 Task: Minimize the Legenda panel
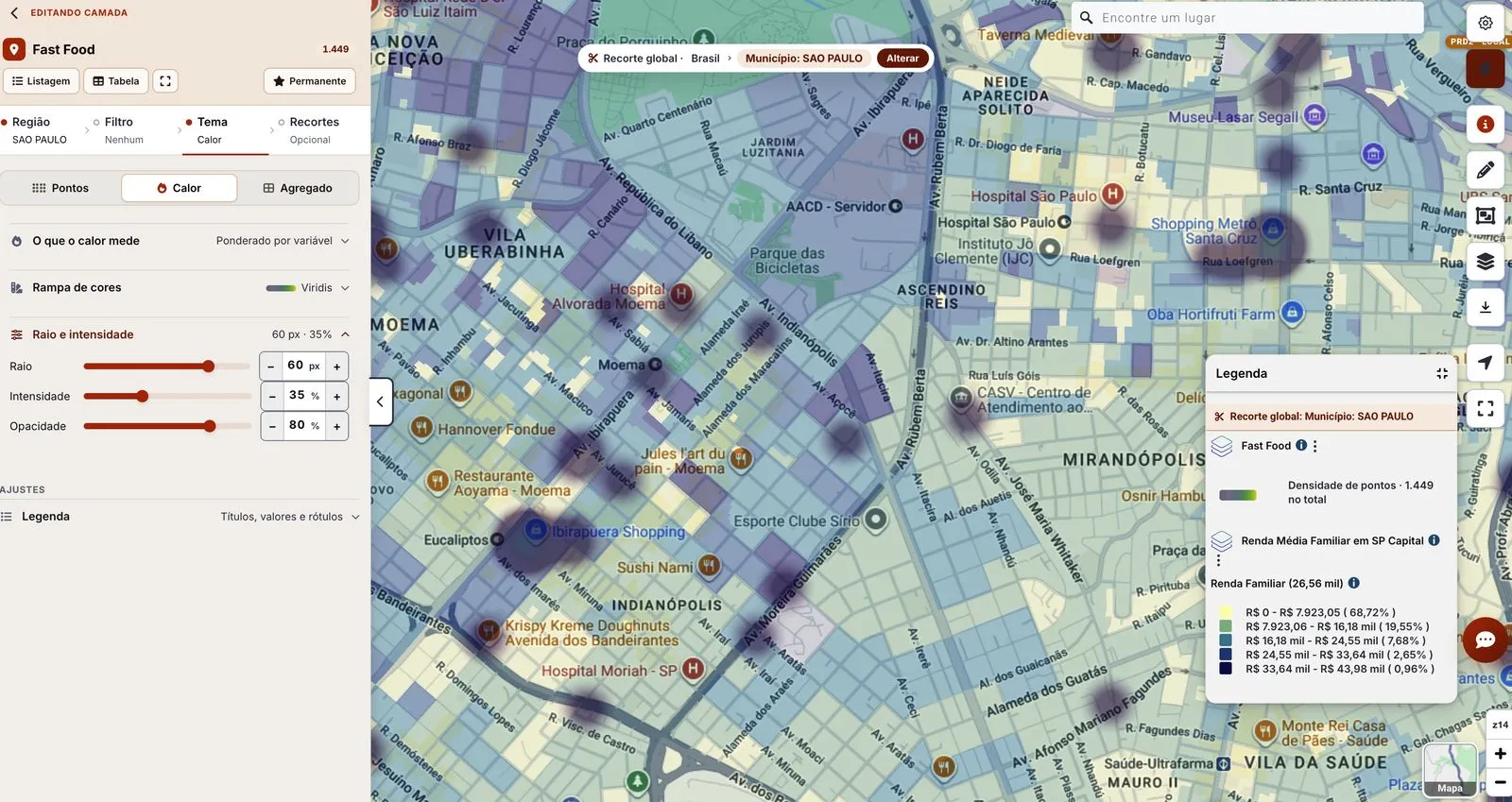tap(1442, 374)
